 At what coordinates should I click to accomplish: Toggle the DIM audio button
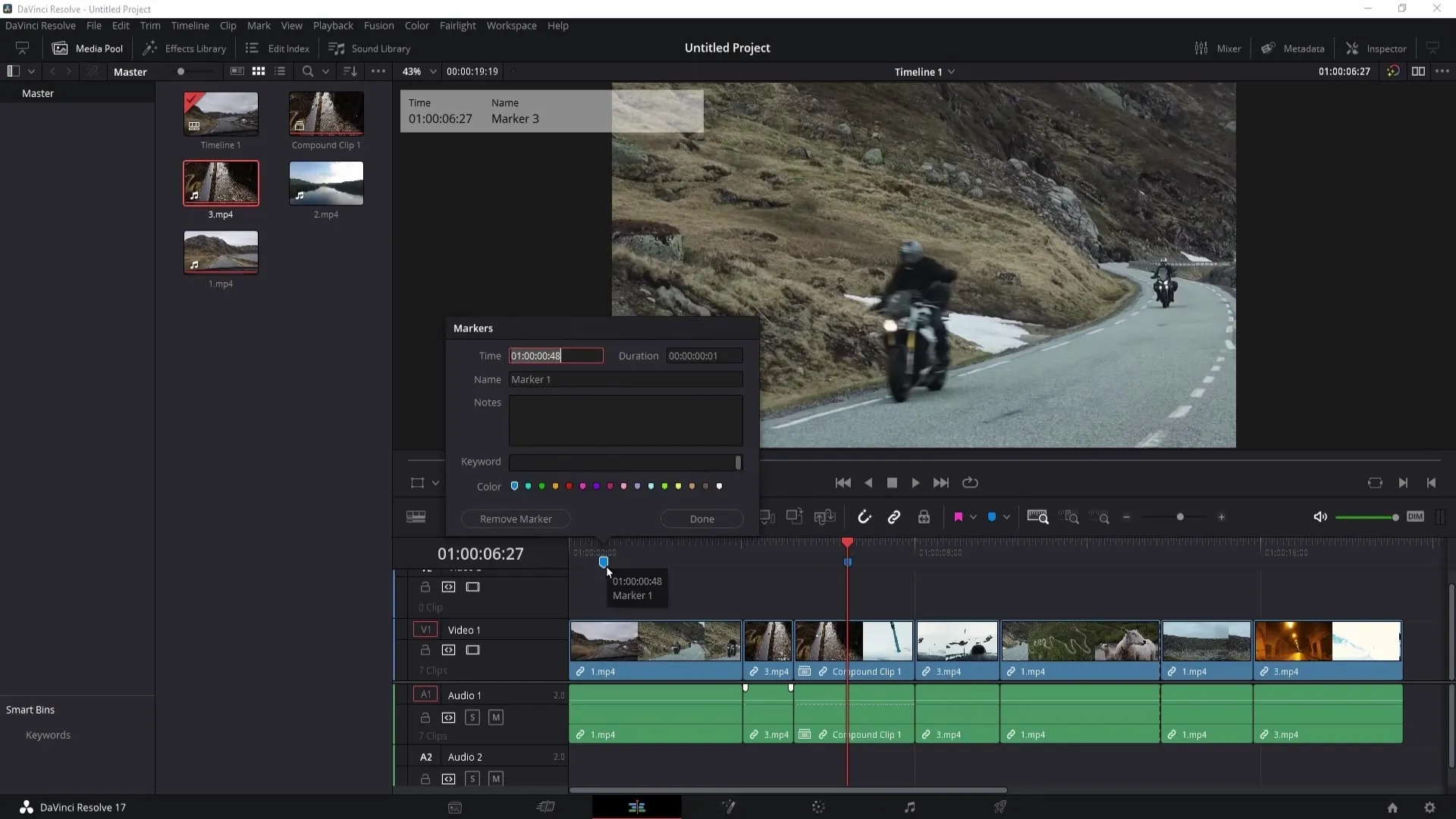pos(1415,516)
